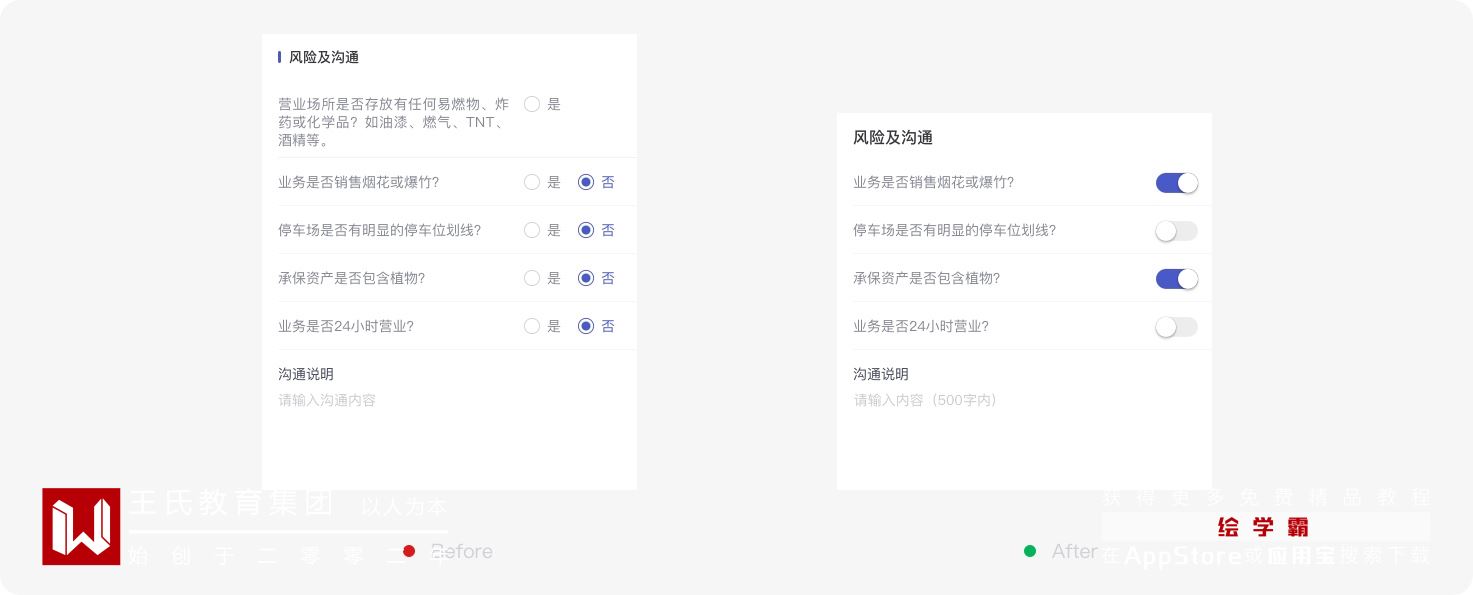Screen dimensions: 1473x595
Task: Click 承保资产是否包含植物 text in After form
Action: tap(926, 278)
